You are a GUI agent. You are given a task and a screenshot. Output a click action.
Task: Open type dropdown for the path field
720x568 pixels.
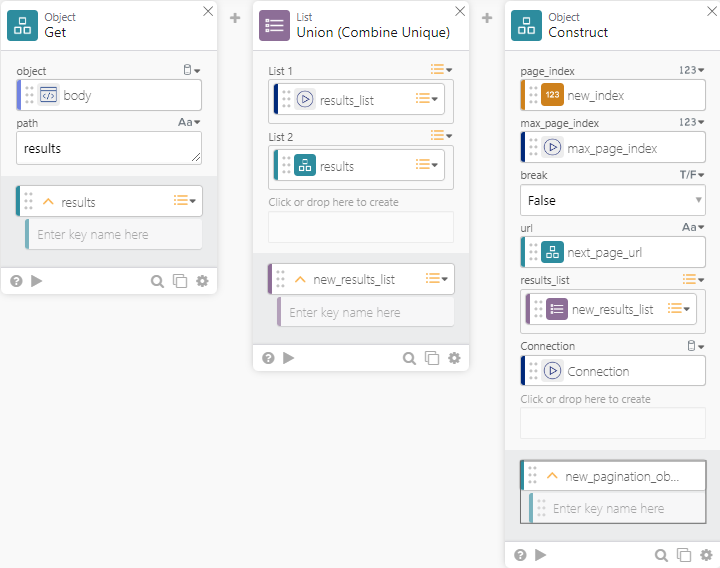pyautogui.click(x=189, y=122)
